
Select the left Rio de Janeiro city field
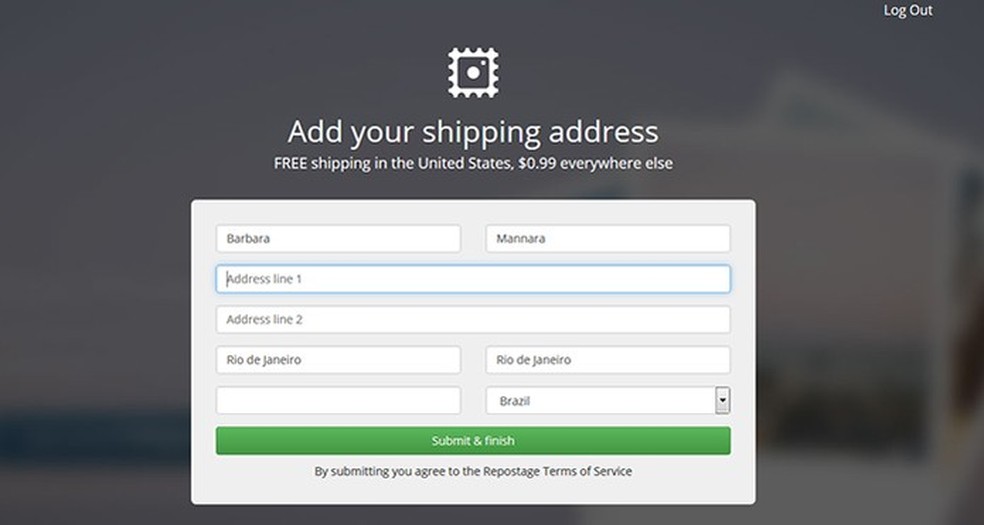338,360
